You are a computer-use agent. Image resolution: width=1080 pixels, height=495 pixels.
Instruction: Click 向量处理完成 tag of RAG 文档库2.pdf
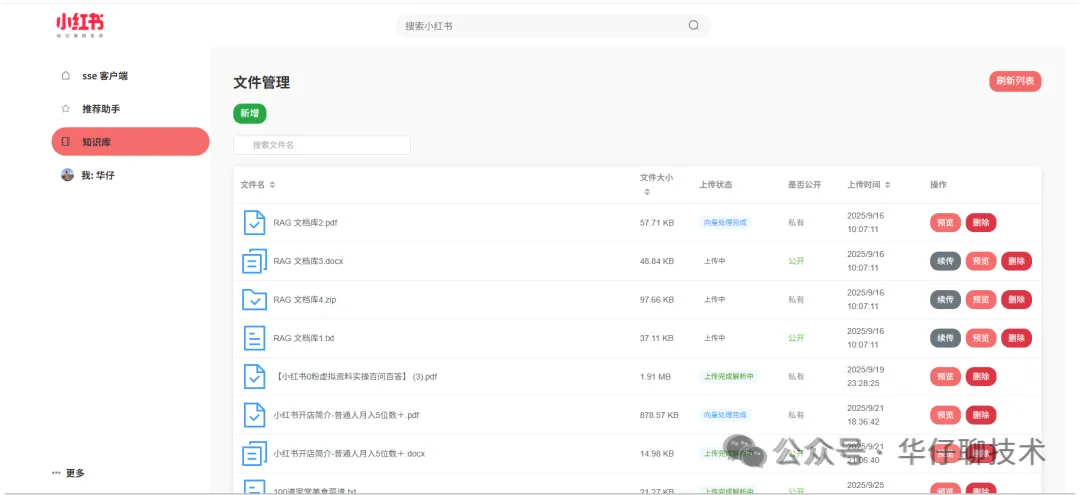(725, 222)
